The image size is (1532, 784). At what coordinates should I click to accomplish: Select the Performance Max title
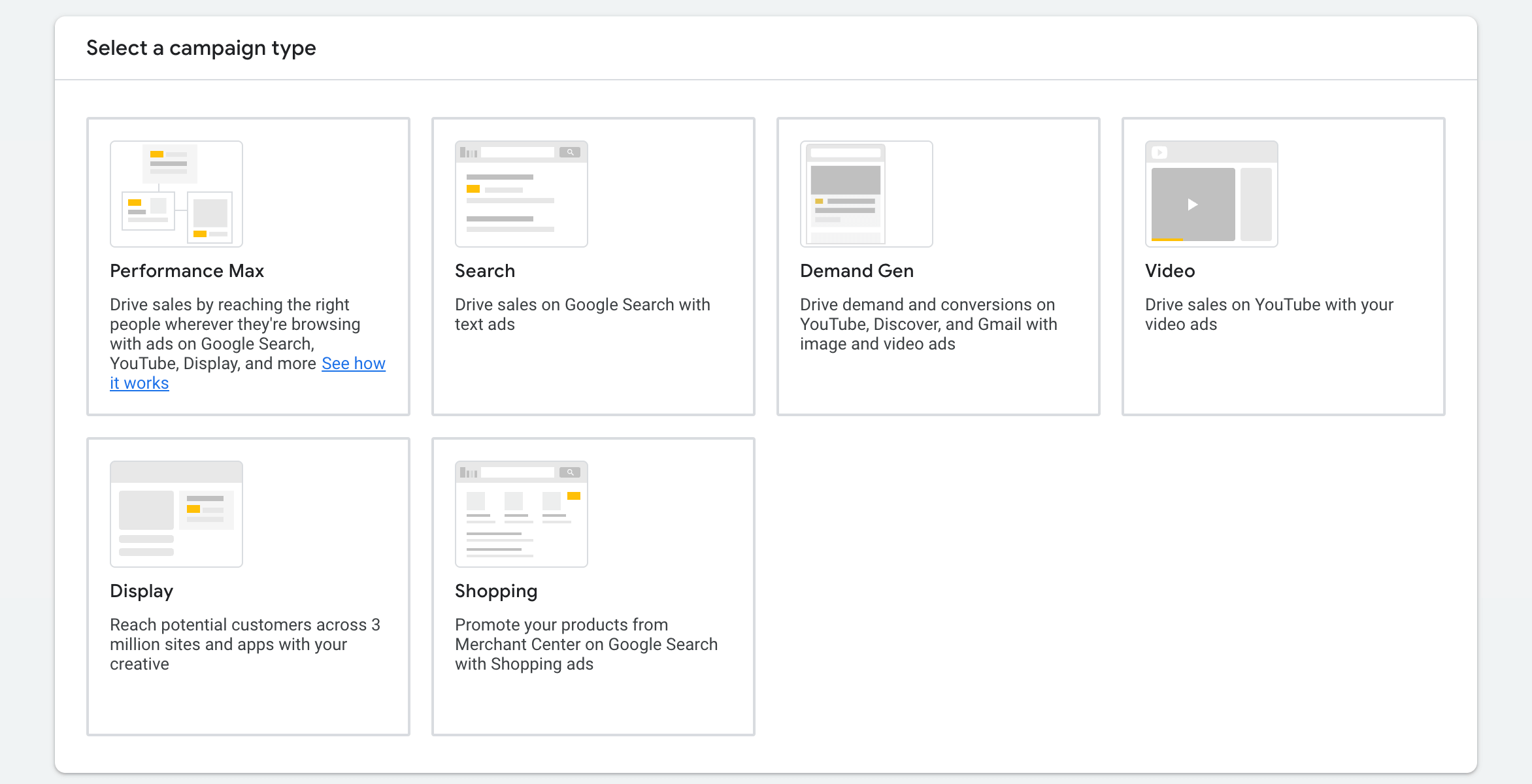187,271
